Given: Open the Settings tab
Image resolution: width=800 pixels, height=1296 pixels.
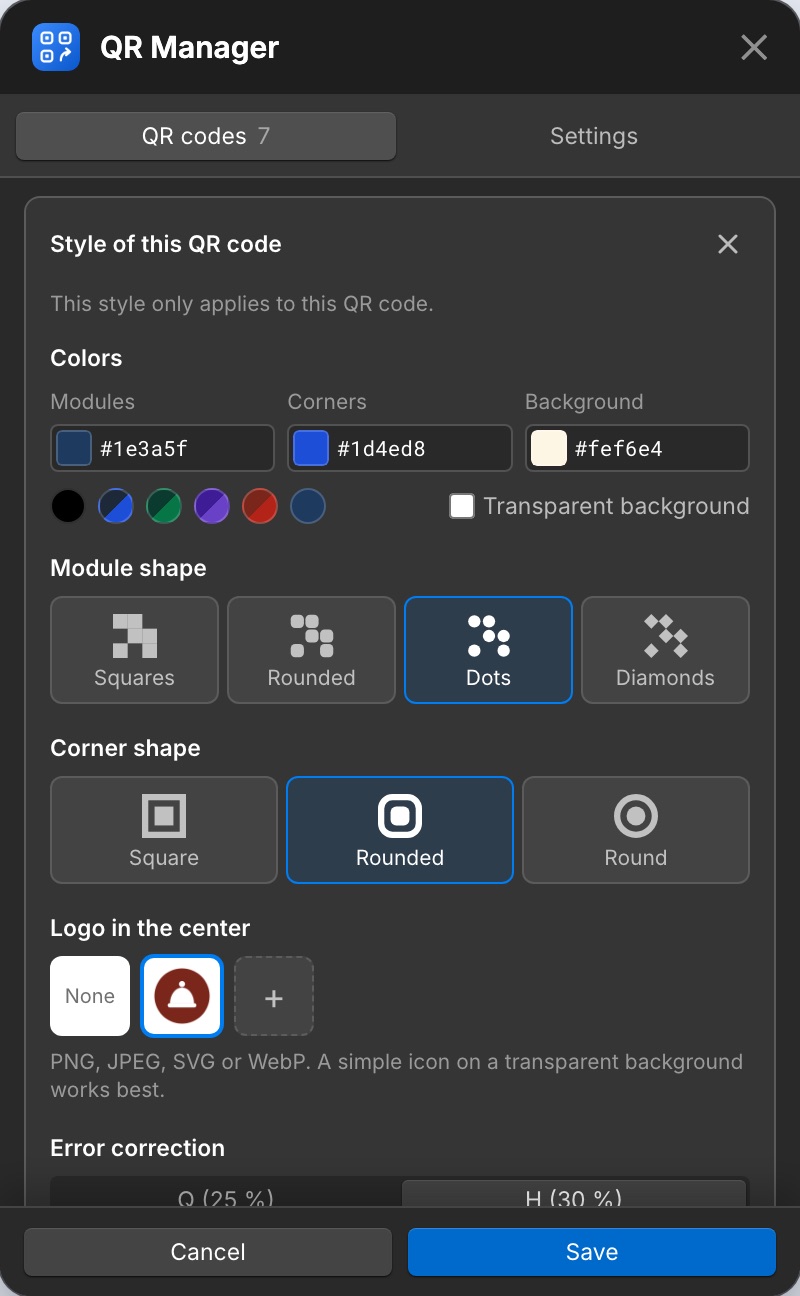Looking at the screenshot, I should tap(594, 136).
